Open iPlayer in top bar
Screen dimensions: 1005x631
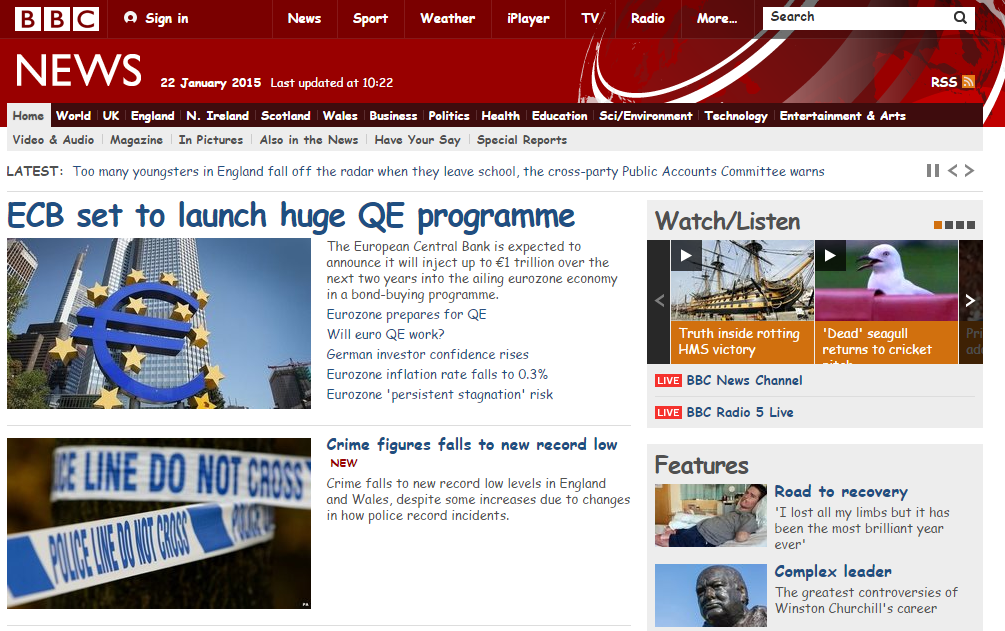click(x=528, y=19)
